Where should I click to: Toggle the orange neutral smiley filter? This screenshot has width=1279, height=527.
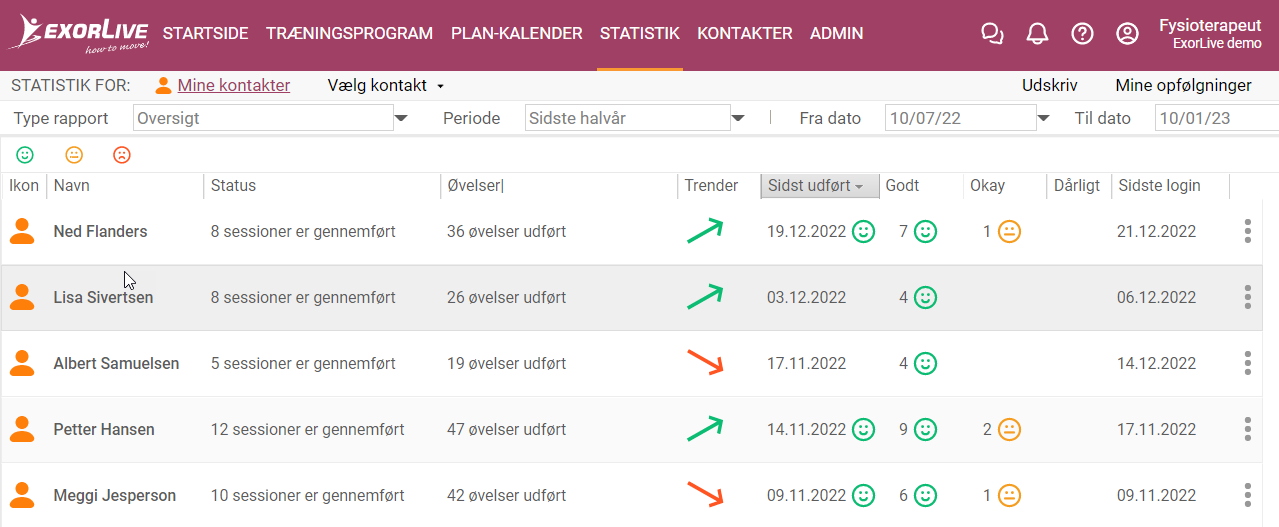click(74, 155)
